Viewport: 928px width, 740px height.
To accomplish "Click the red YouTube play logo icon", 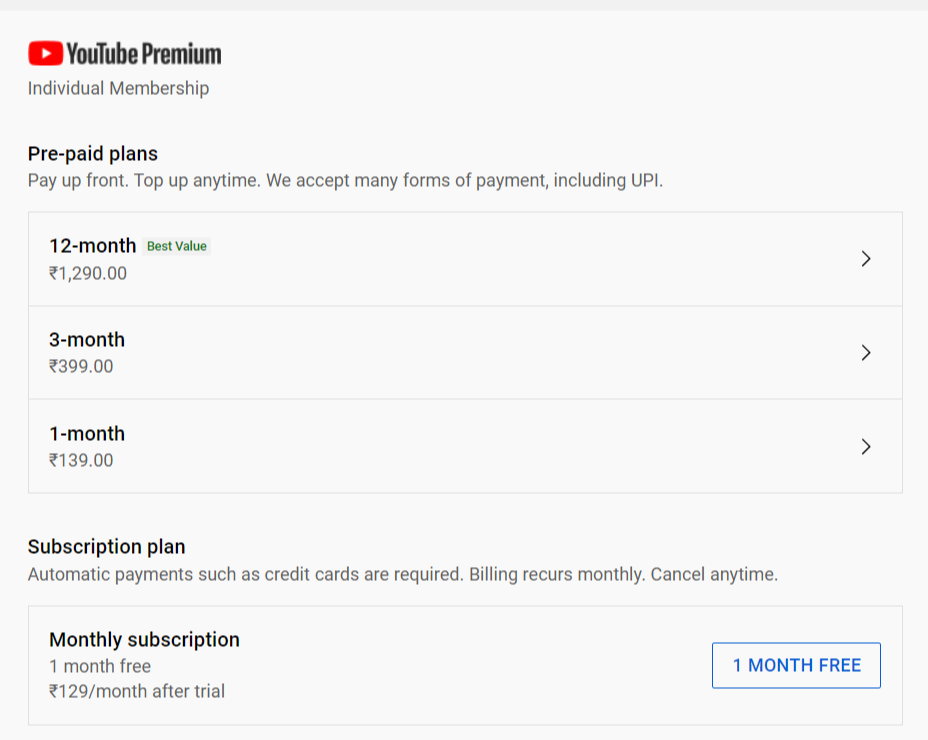I will coord(45,53).
